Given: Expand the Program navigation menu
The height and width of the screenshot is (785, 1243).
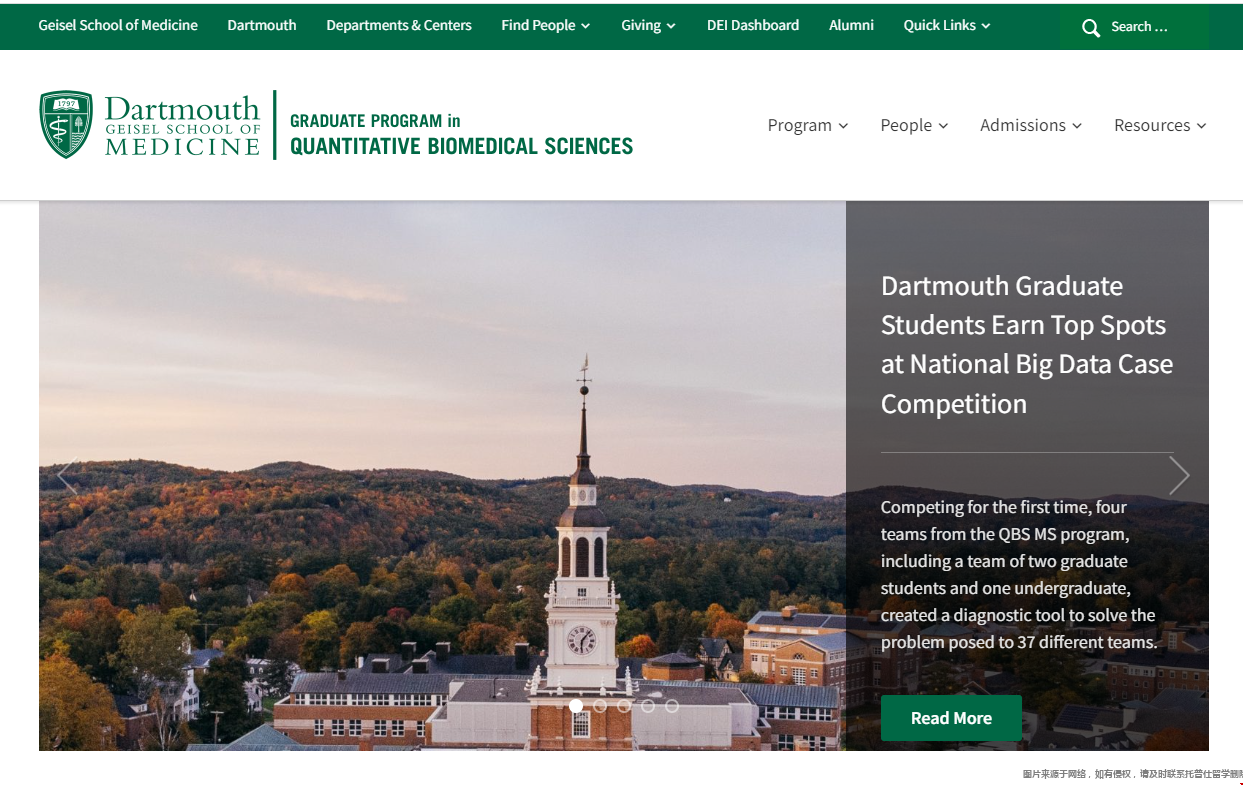Looking at the screenshot, I should coord(808,125).
